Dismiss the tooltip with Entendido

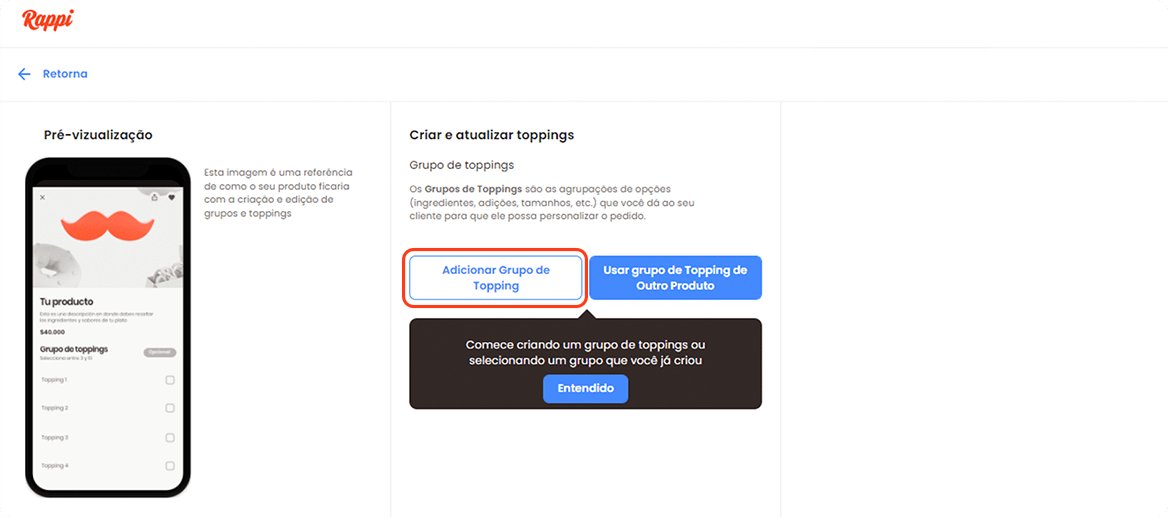(585, 388)
